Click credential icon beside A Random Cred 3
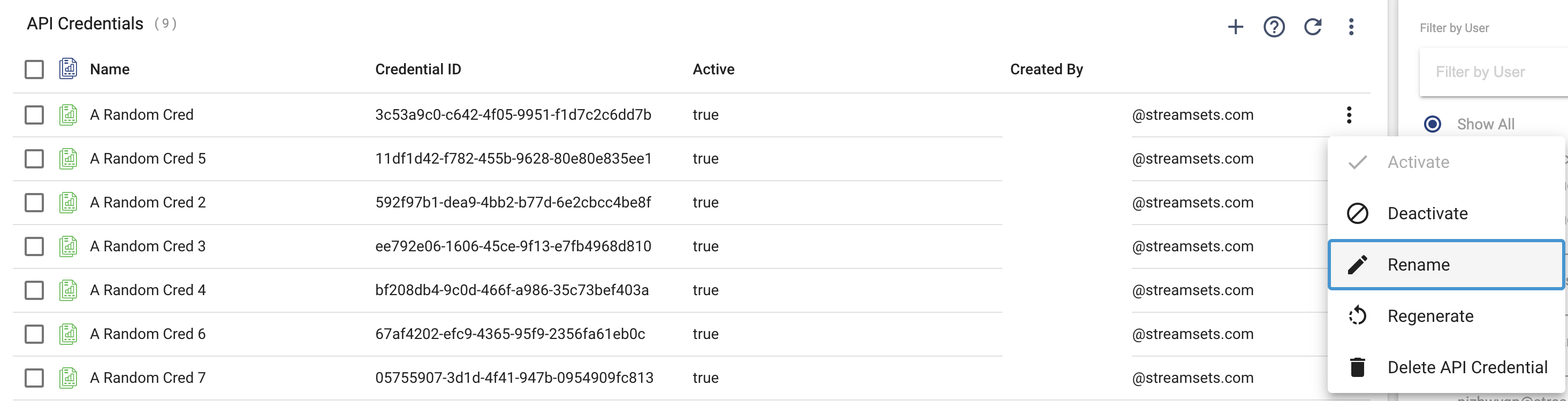Screen dimensions: 1568x401 coord(68,246)
